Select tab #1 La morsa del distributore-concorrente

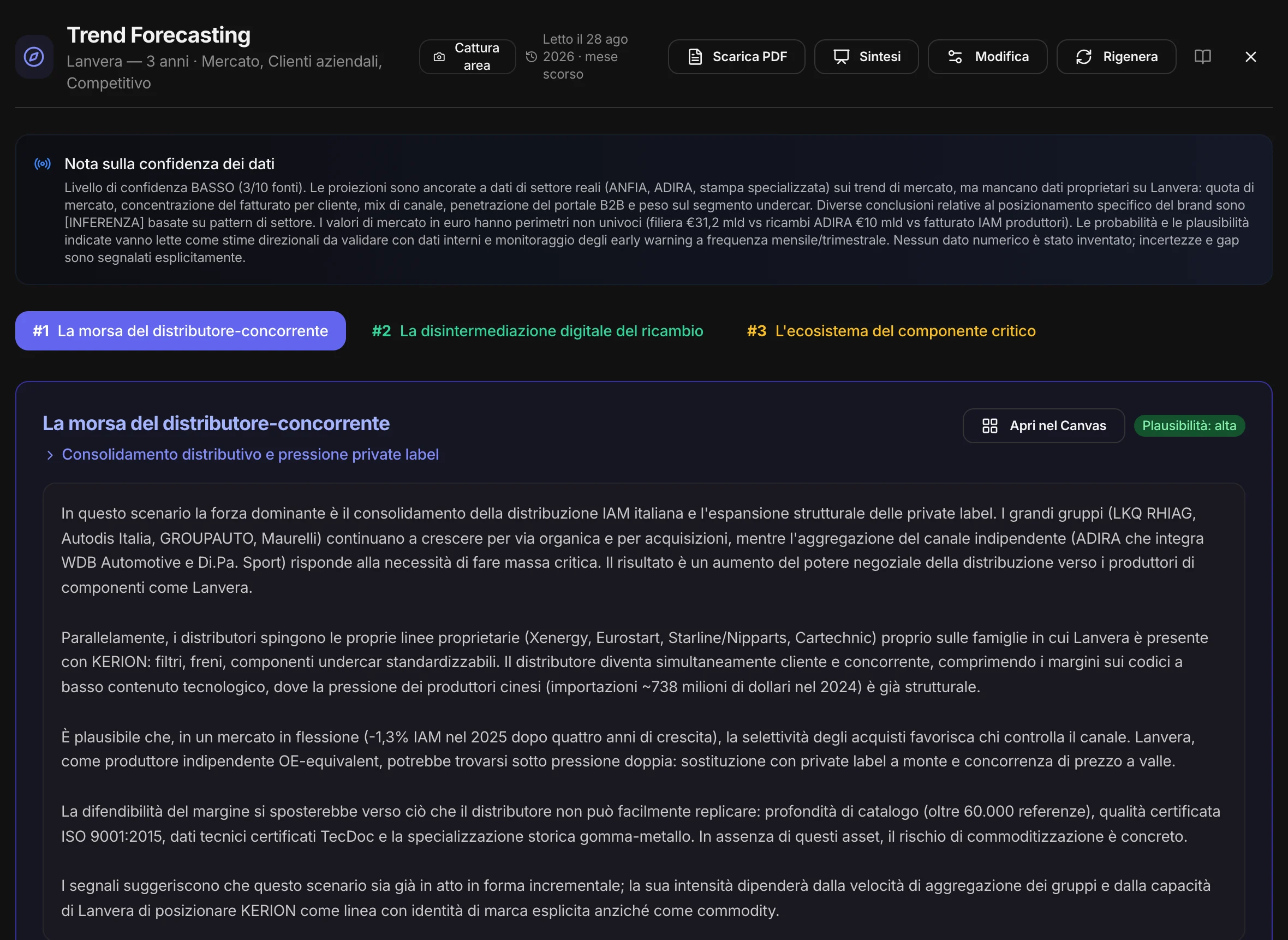click(180, 331)
